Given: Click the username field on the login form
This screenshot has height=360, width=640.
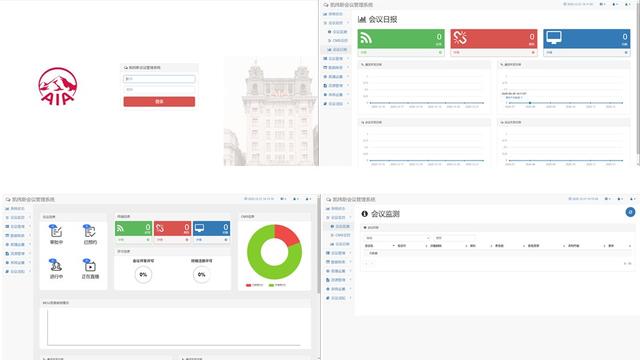Looking at the screenshot, I should tap(159, 79).
